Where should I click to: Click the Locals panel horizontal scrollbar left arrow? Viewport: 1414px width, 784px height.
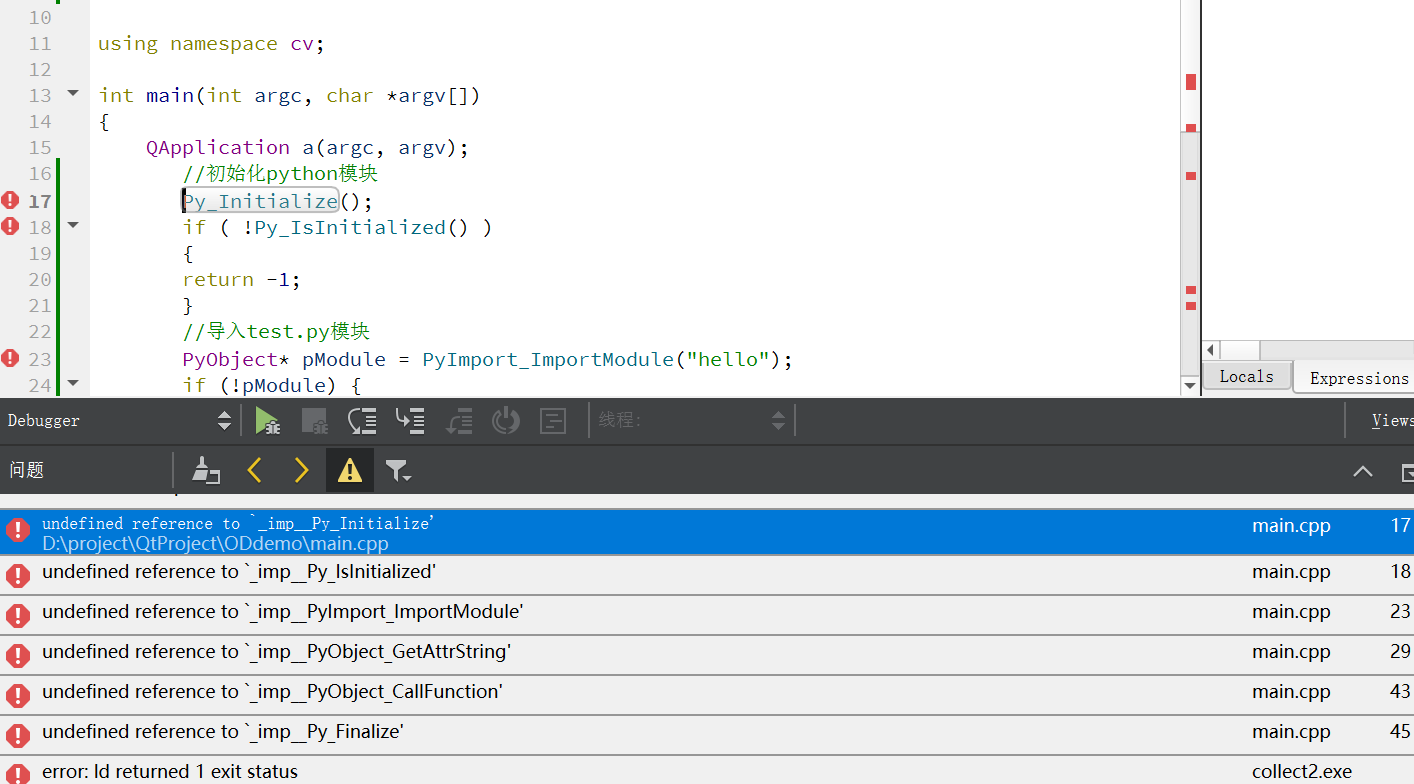pos(1211,350)
